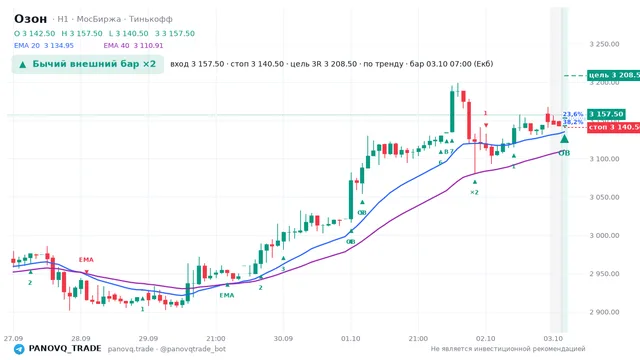The image size is (640, 360).
Task: Click the 'цель 3 208.5' target label
Action: [x=613, y=75]
